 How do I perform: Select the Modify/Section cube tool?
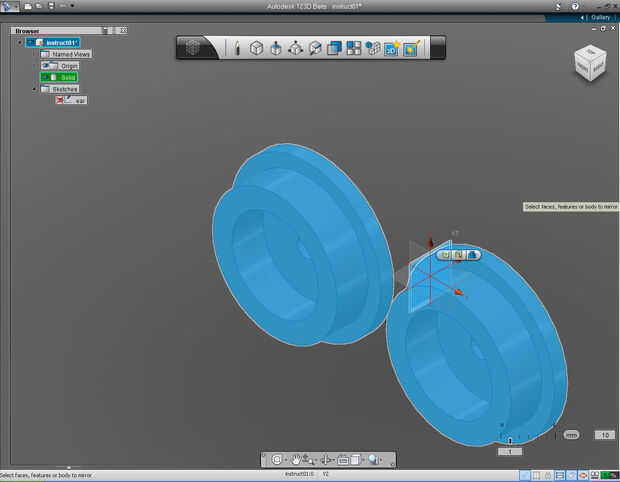[x=315, y=48]
